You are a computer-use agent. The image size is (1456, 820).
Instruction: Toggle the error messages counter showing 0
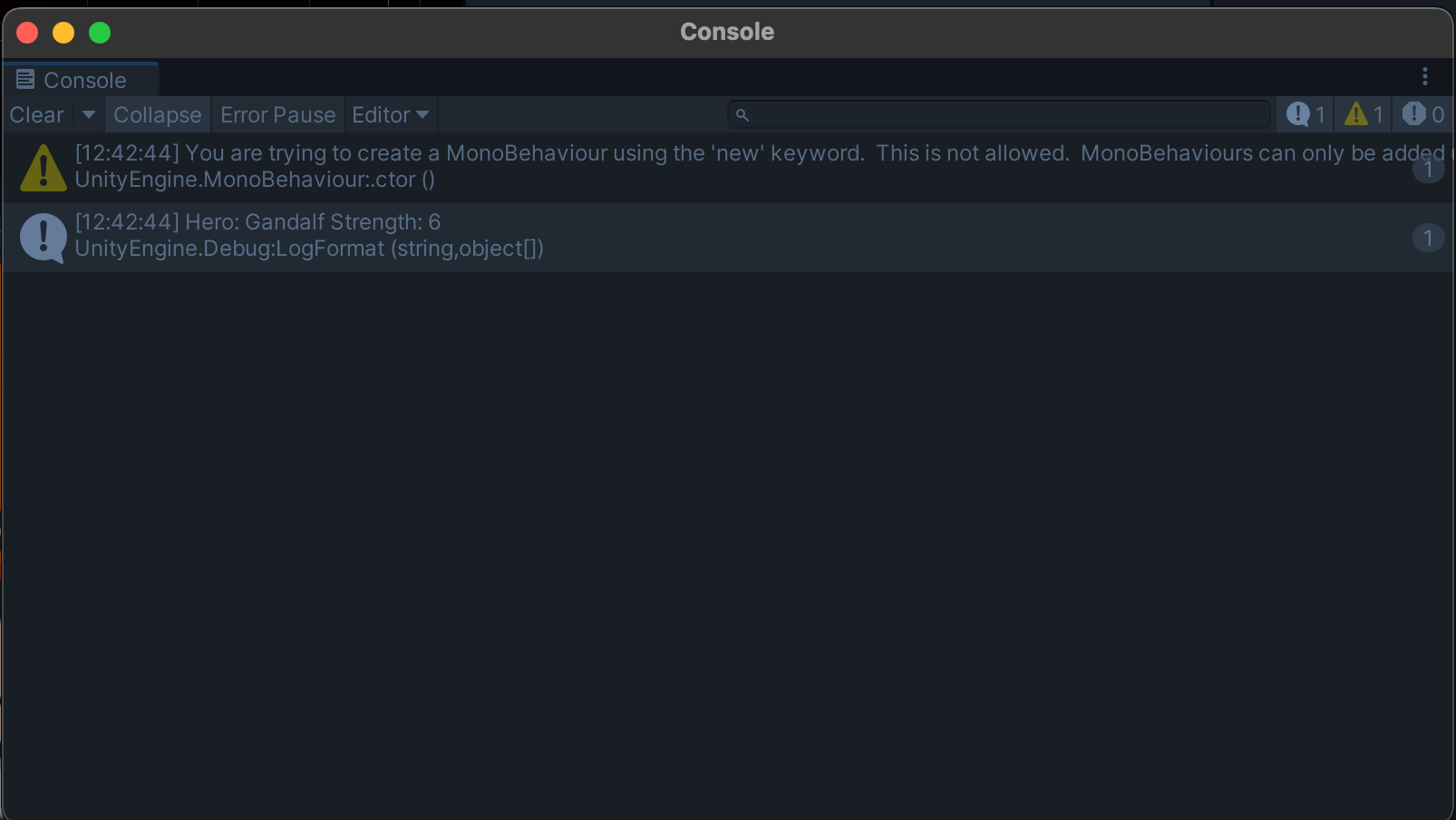tap(1422, 115)
